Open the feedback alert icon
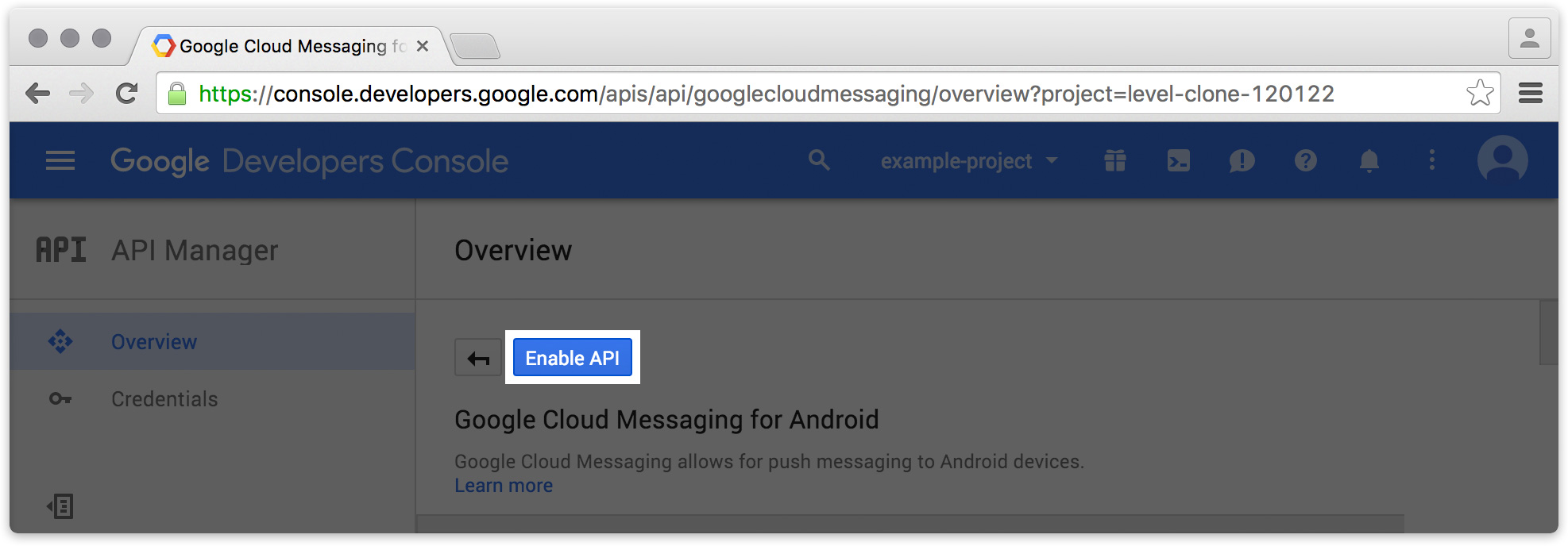 point(1242,161)
